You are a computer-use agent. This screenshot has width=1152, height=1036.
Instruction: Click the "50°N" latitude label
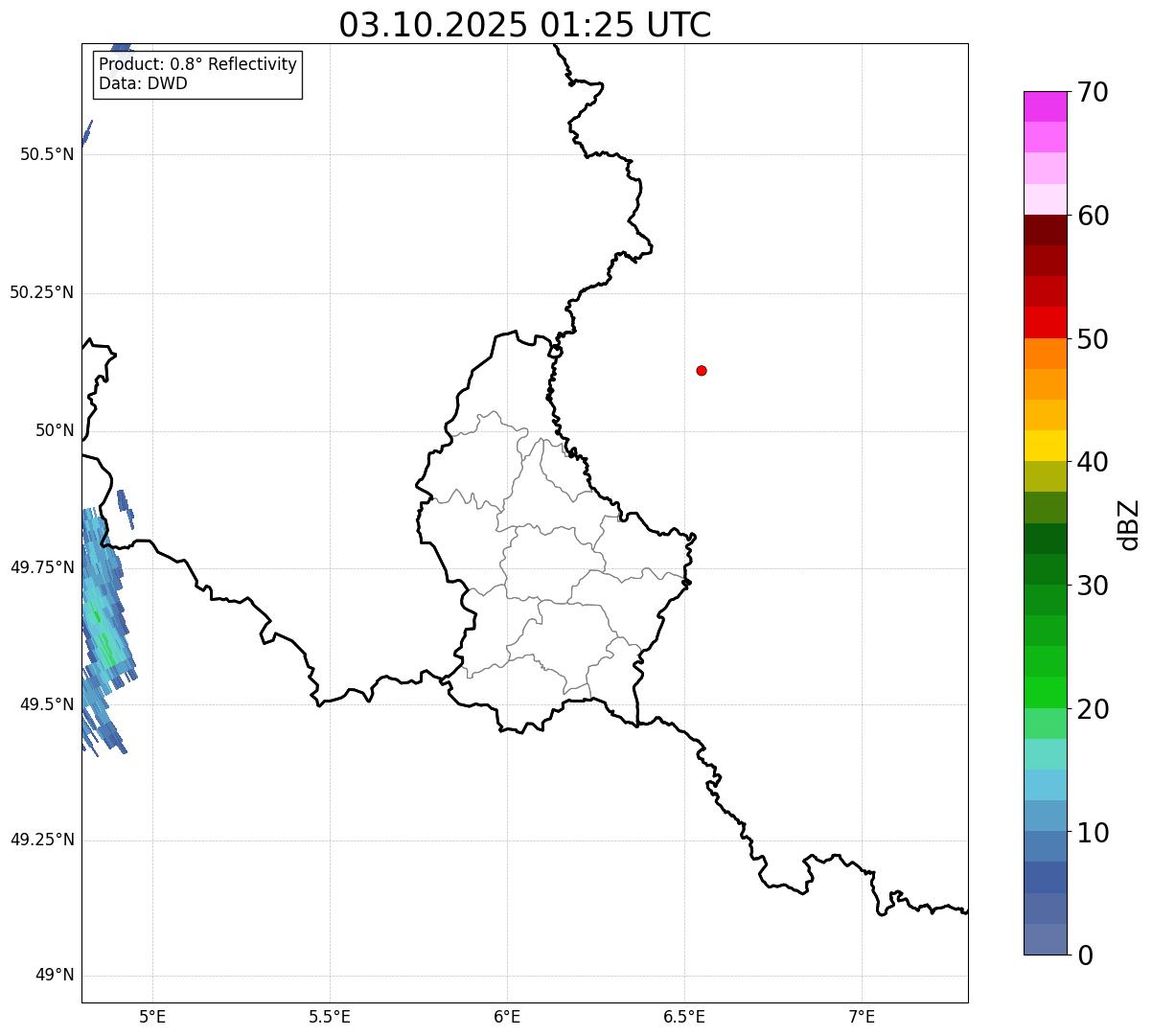point(55,430)
